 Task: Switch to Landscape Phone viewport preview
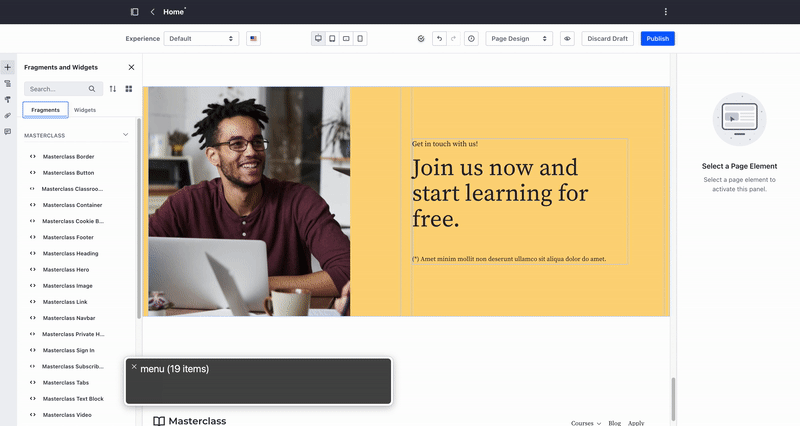pyautogui.click(x=346, y=39)
